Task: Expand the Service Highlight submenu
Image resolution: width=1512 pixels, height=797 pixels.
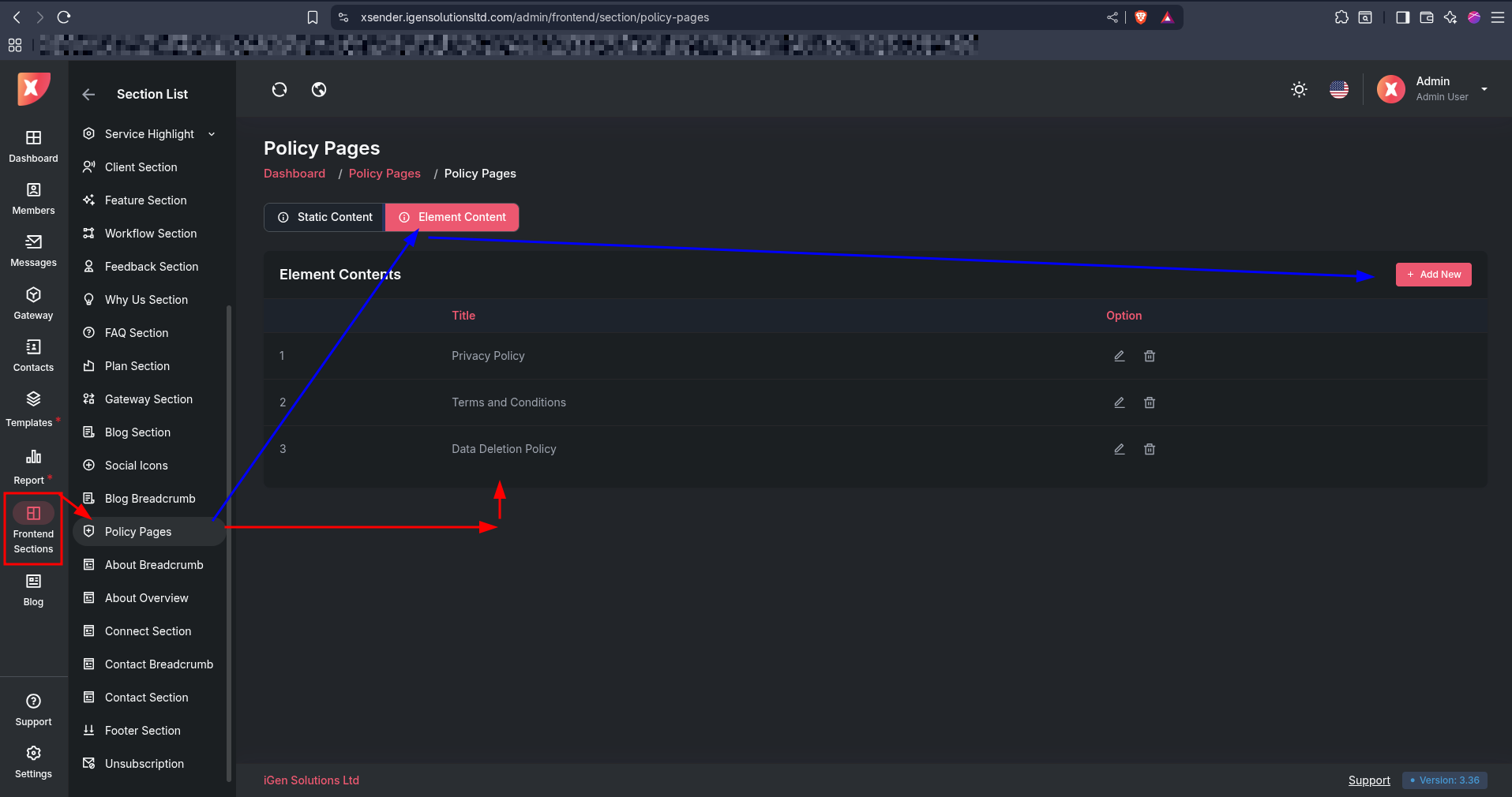Action: (x=212, y=134)
